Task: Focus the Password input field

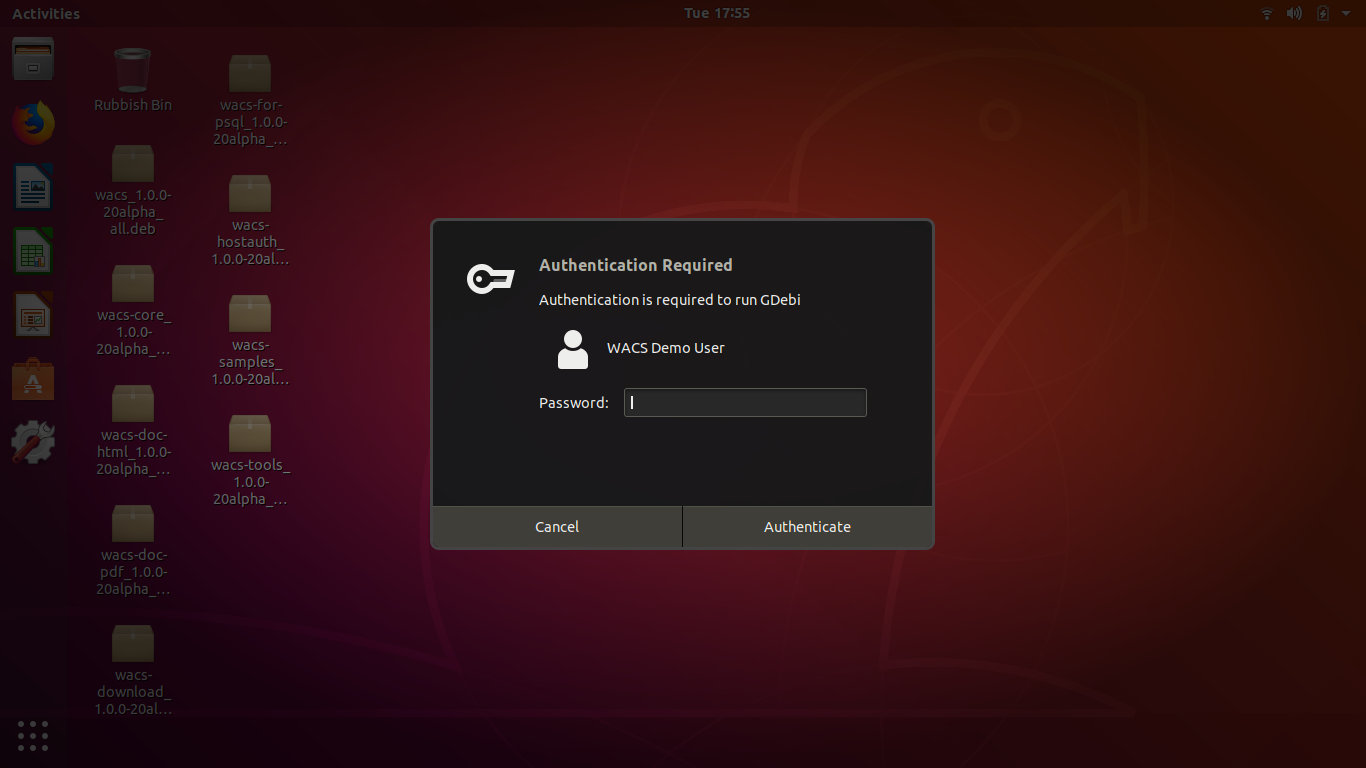Action: tap(745, 403)
